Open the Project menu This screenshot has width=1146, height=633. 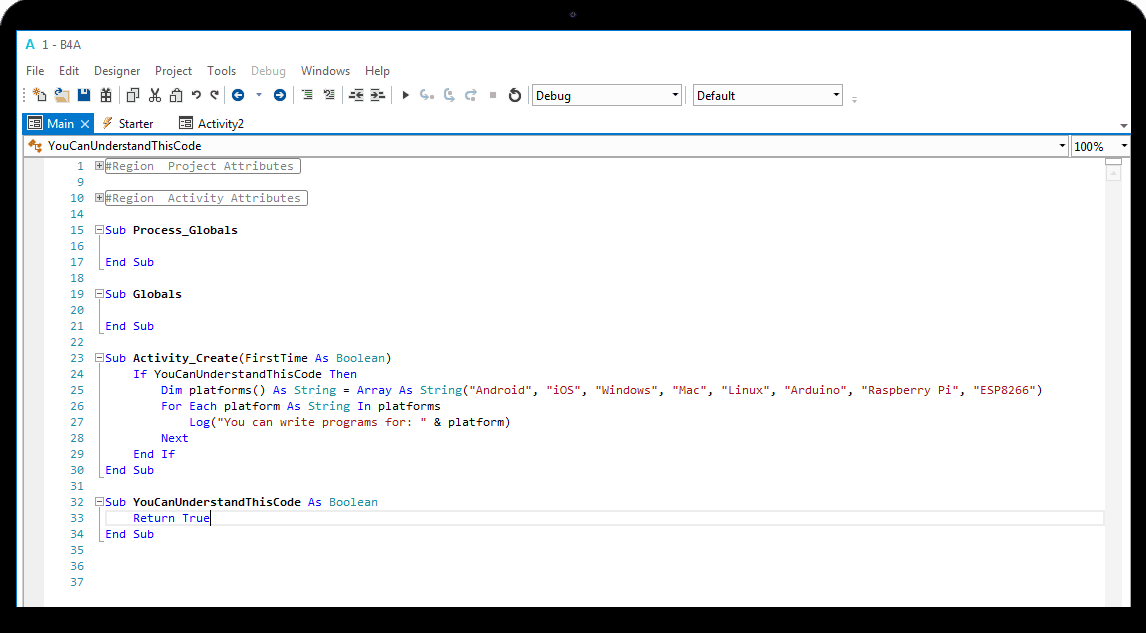tap(173, 71)
